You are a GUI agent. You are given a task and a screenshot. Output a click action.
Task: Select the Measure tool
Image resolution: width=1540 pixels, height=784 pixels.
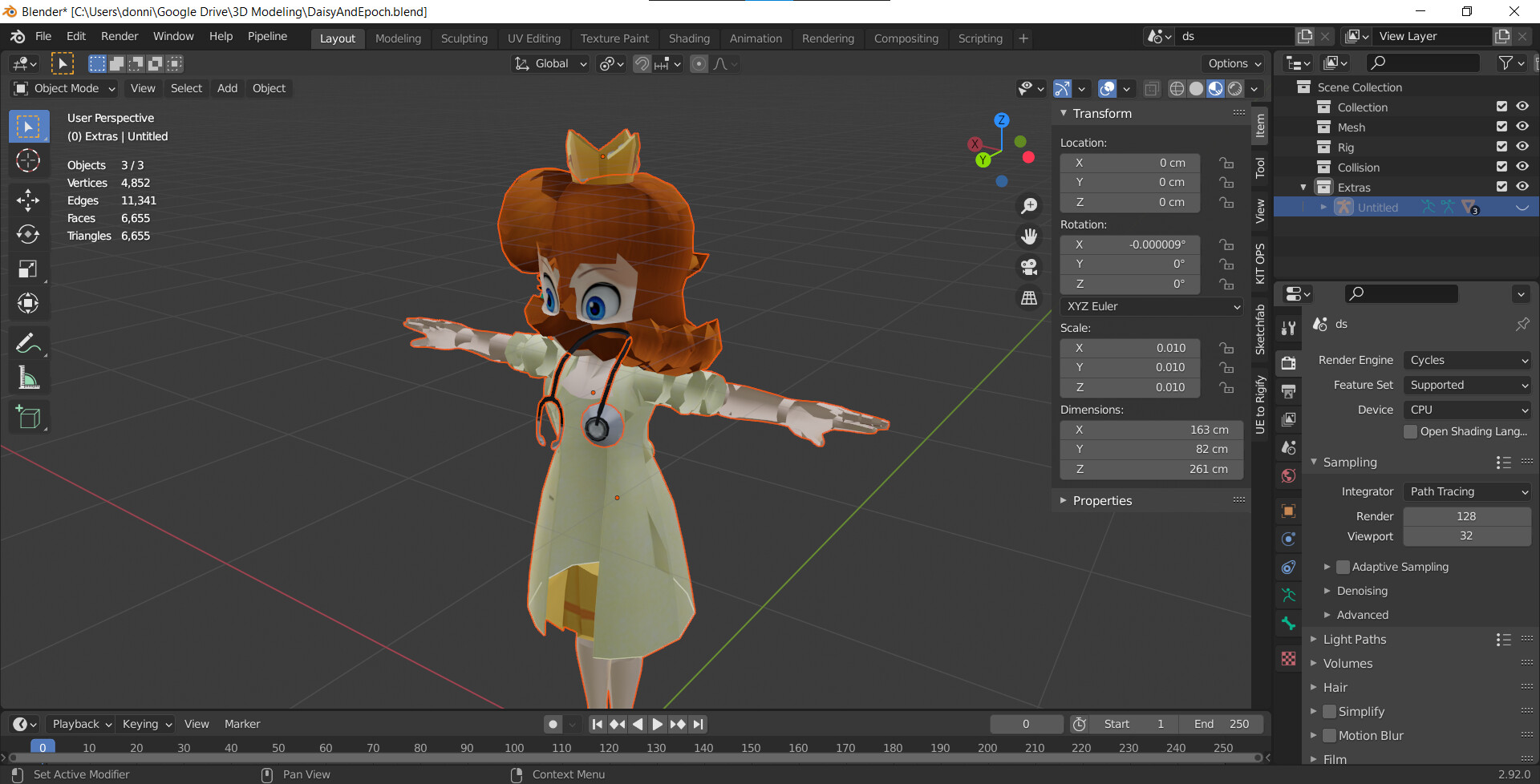point(28,378)
